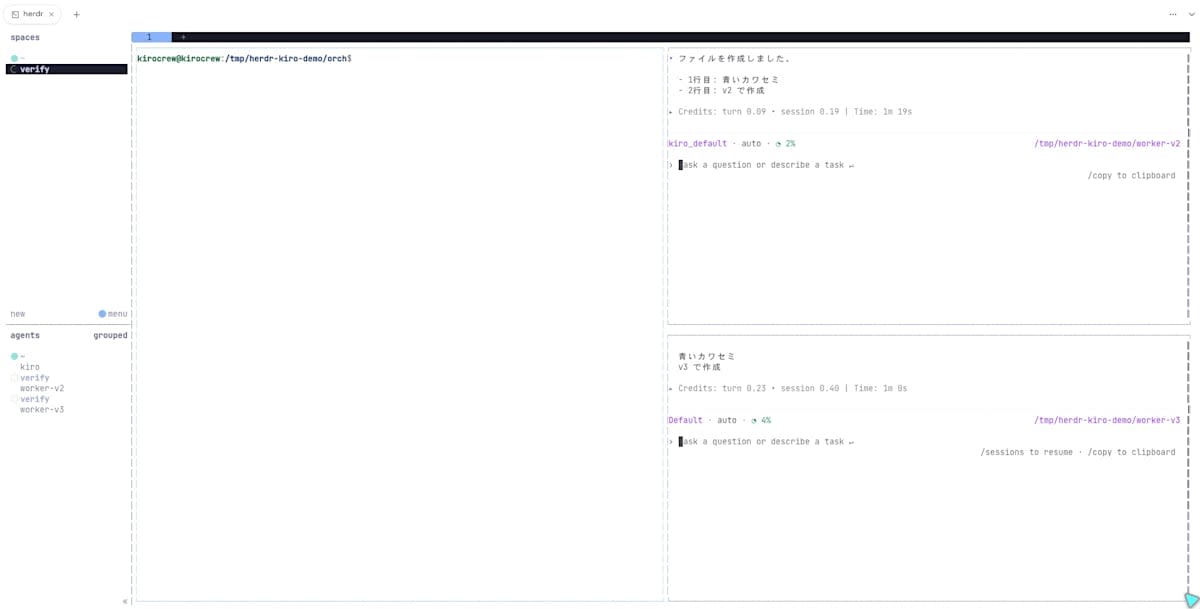This screenshot has height=609, width=1200.
Task: Click the Default agent label in worker-v3 pane
Action: 686,420
